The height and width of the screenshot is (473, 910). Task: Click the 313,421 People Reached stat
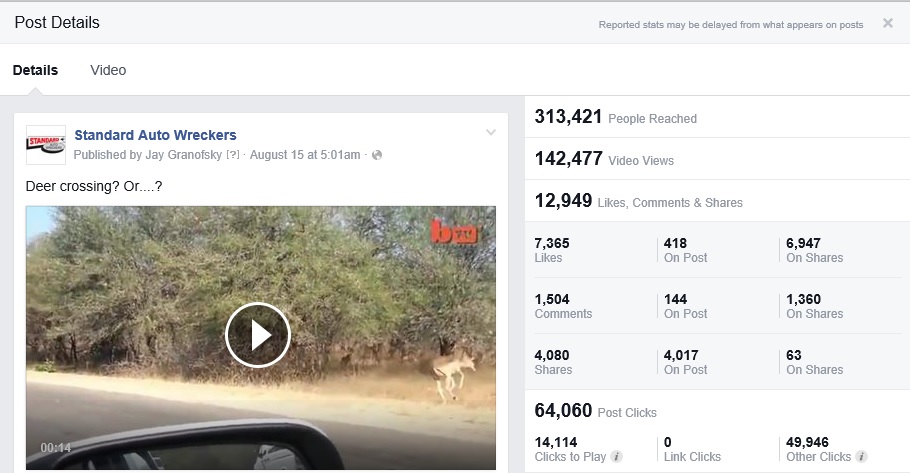(615, 117)
